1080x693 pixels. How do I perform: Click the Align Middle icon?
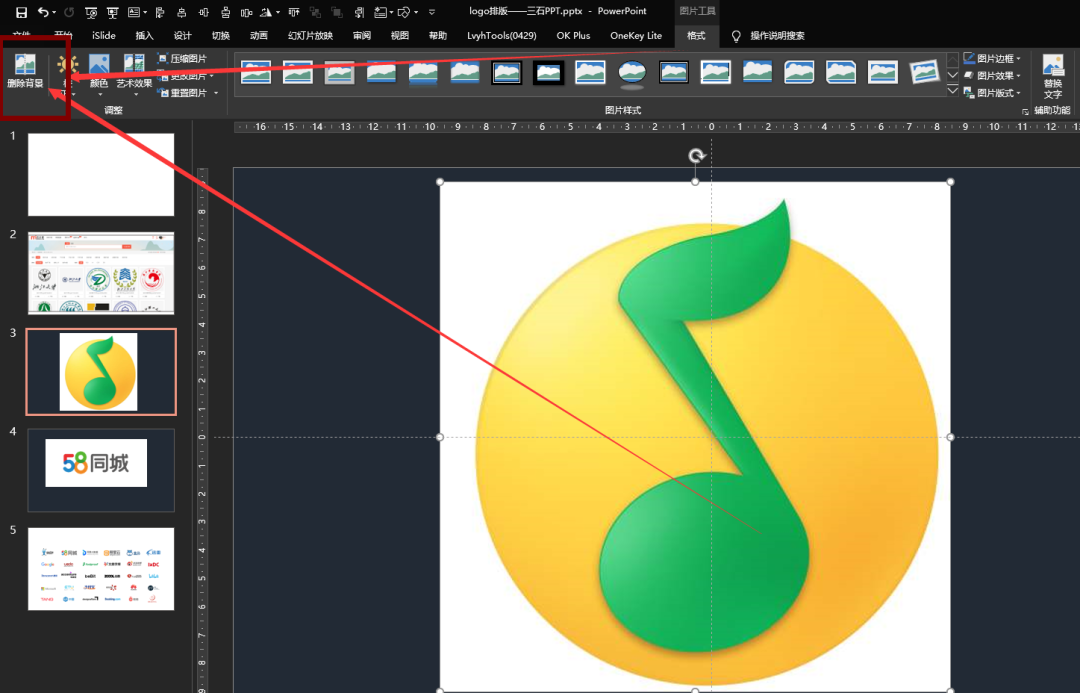pos(203,12)
